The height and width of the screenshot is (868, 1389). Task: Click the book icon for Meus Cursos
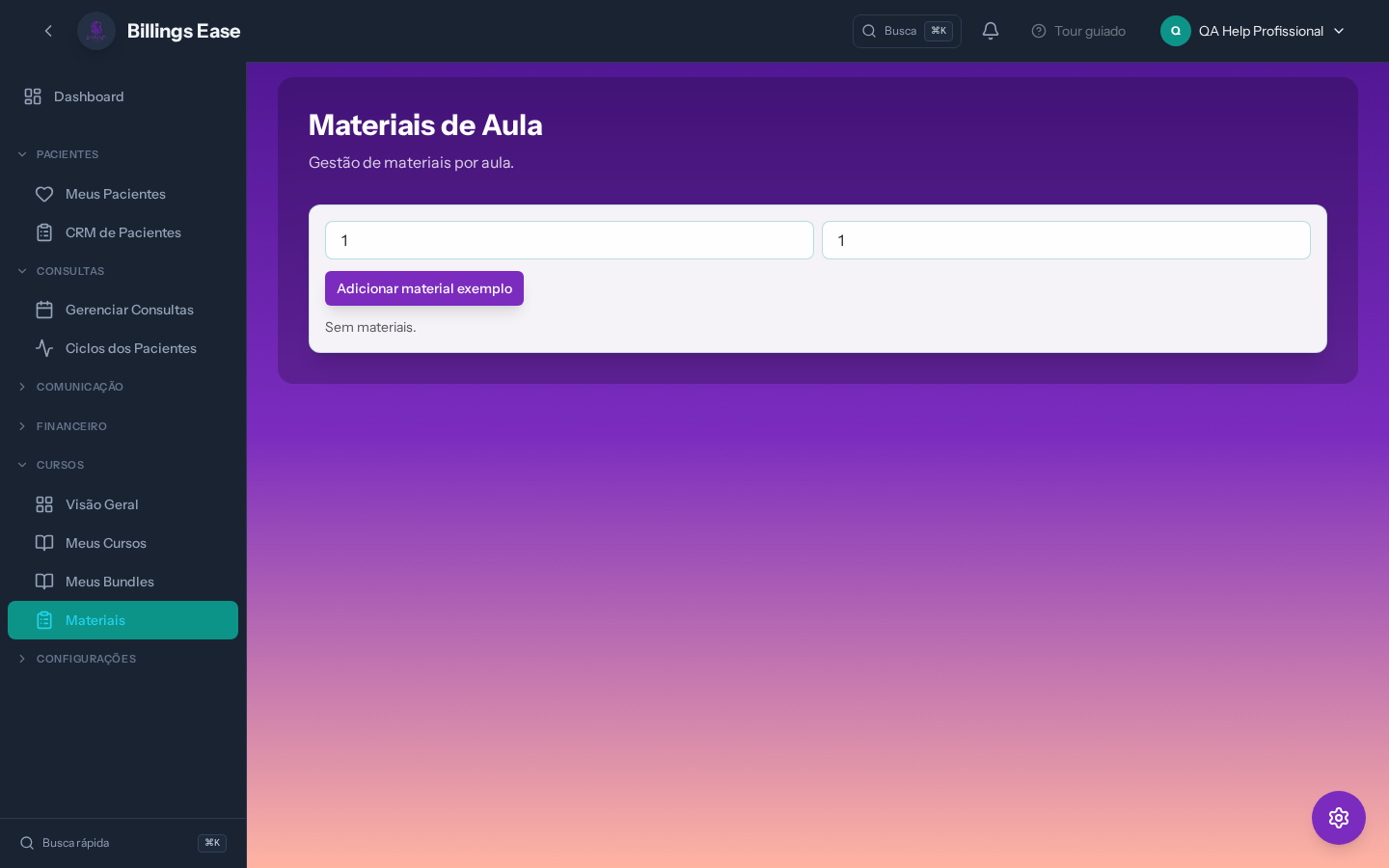click(44, 543)
